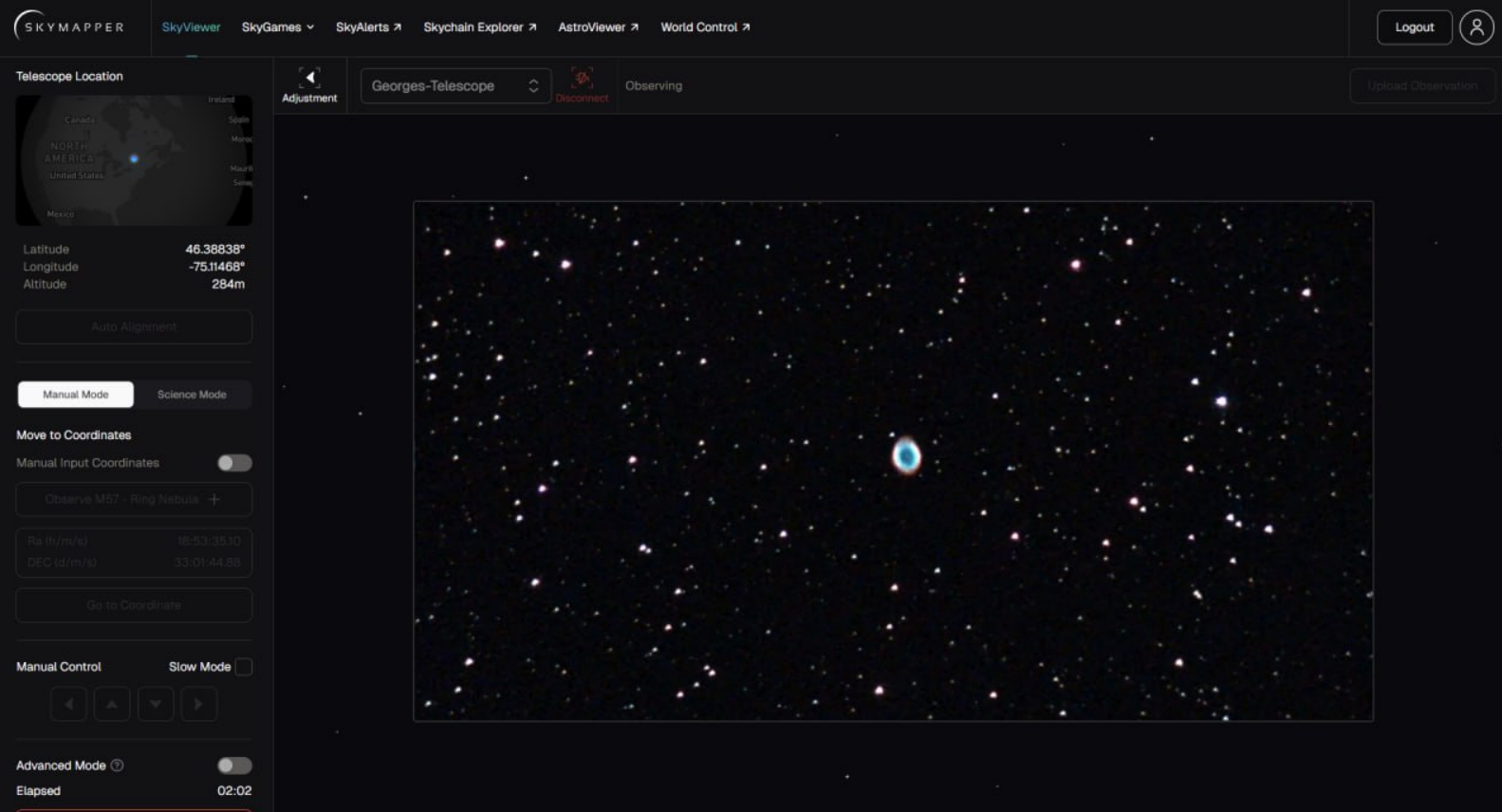Click the Advanced Mode help icon

coord(118,766)
